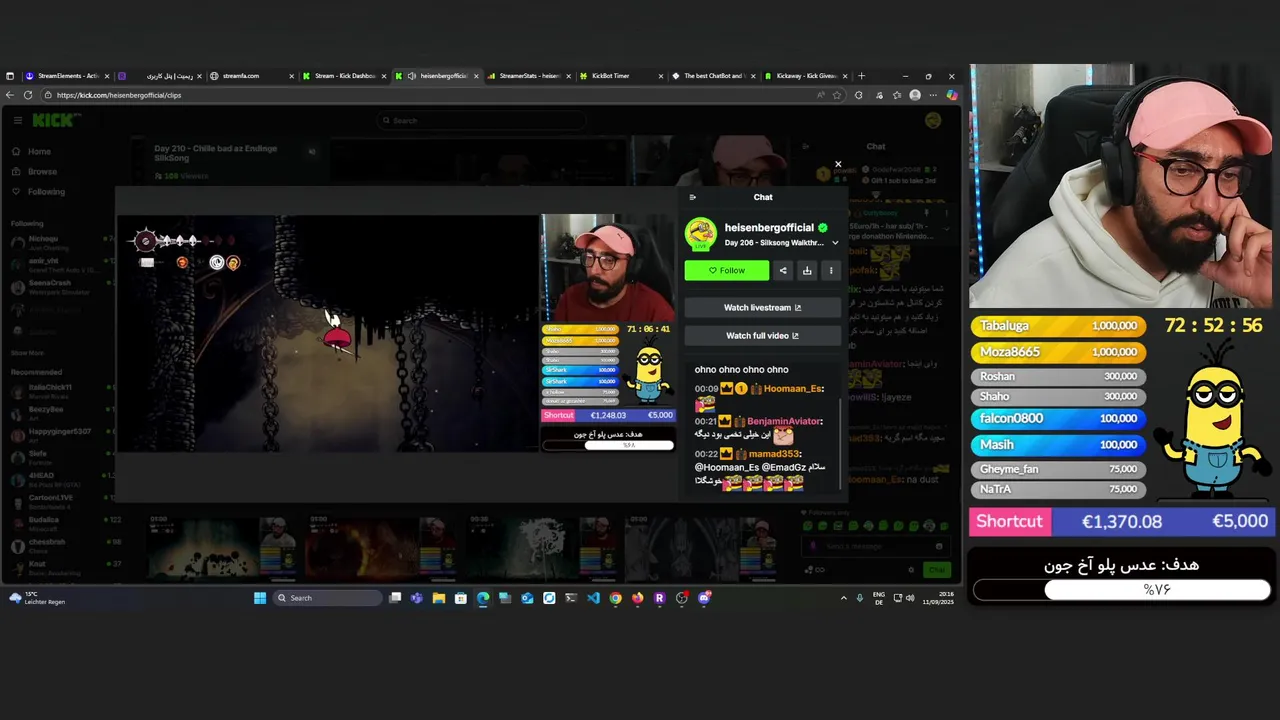Open clock and date panel
The width and height of the screenshot is (1280, 720).
pos(938,598)
